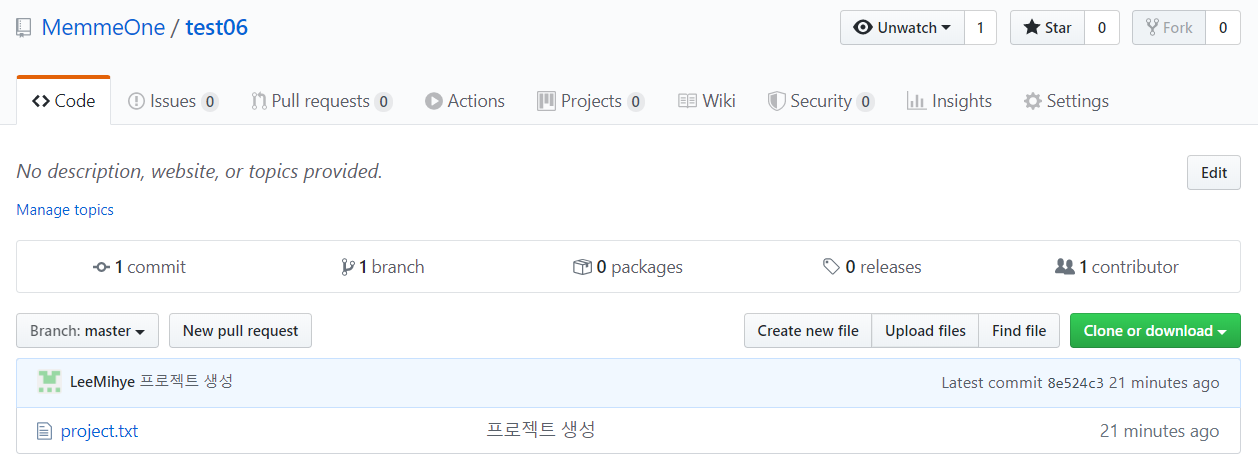Click the Projects counter badge
The image size is (1258, 465).
[x=635, y=102]
